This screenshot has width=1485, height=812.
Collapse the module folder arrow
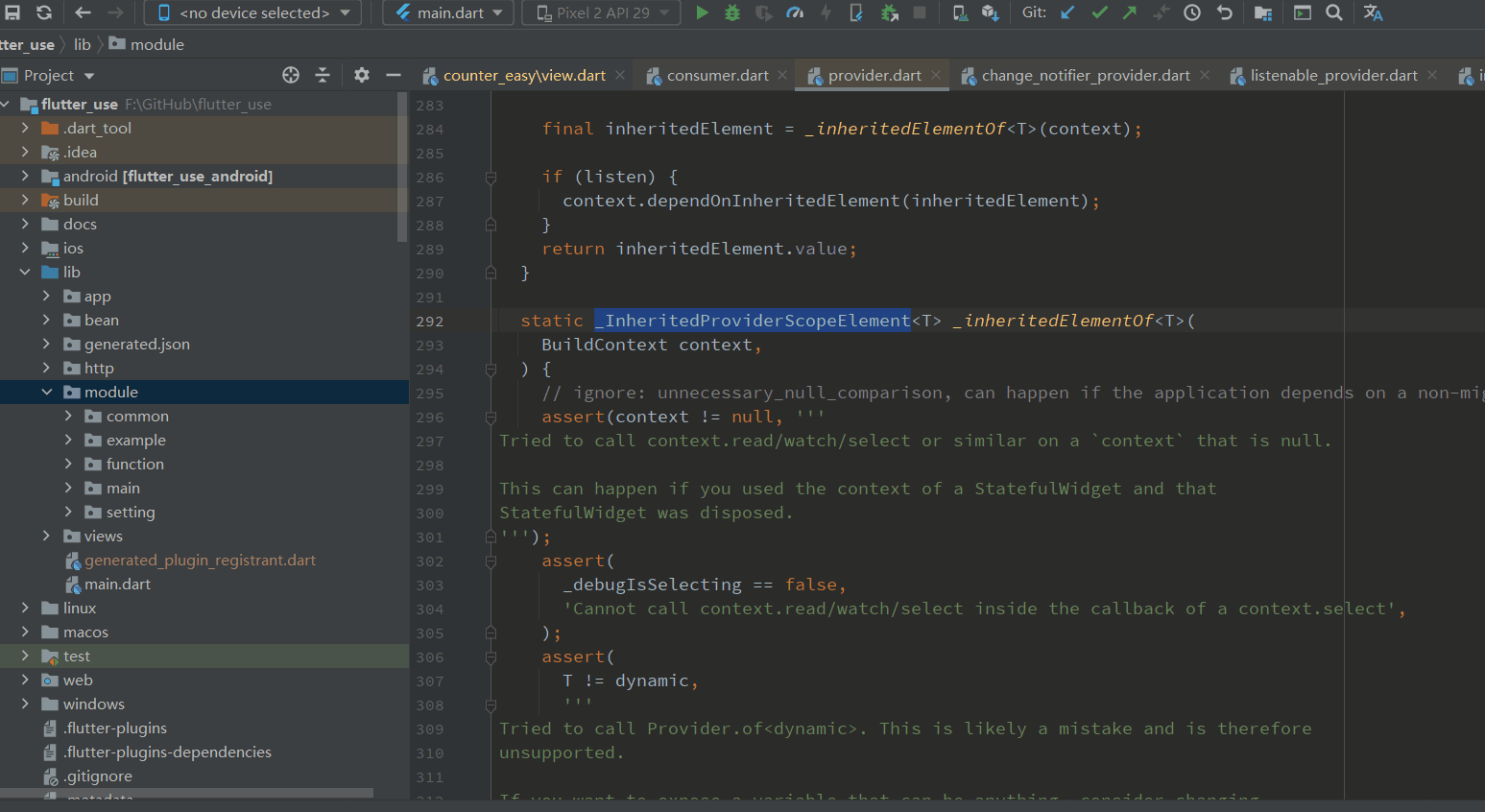(x=46, y=392)
